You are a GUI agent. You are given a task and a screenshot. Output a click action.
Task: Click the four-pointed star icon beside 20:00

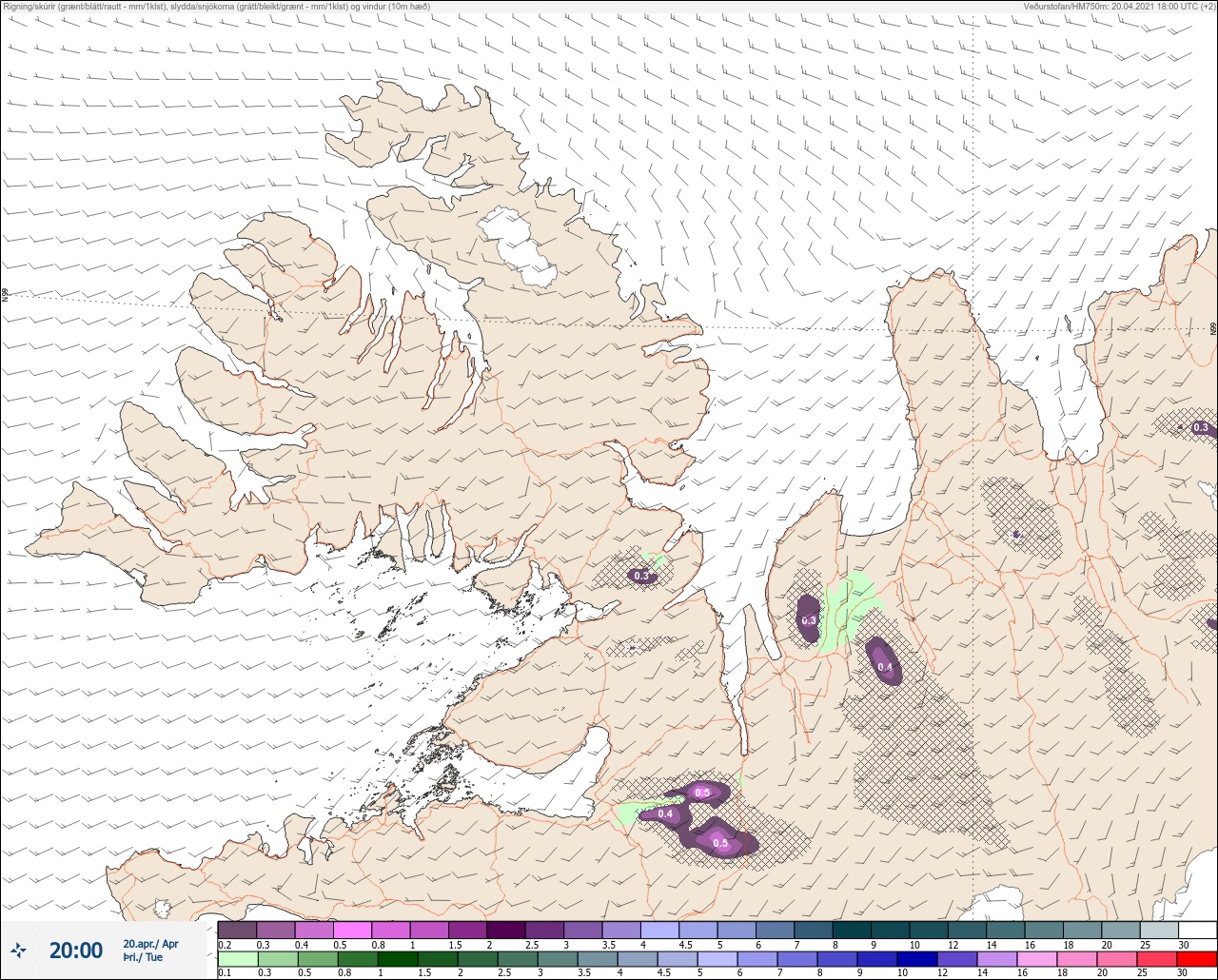pos(19,950)
